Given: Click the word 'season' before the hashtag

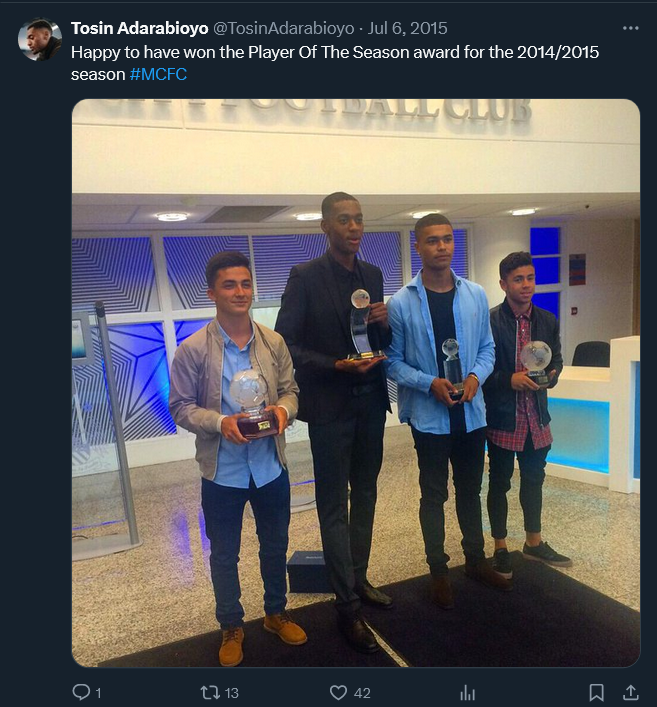Looking at the screenshot, I should (98, 74).
